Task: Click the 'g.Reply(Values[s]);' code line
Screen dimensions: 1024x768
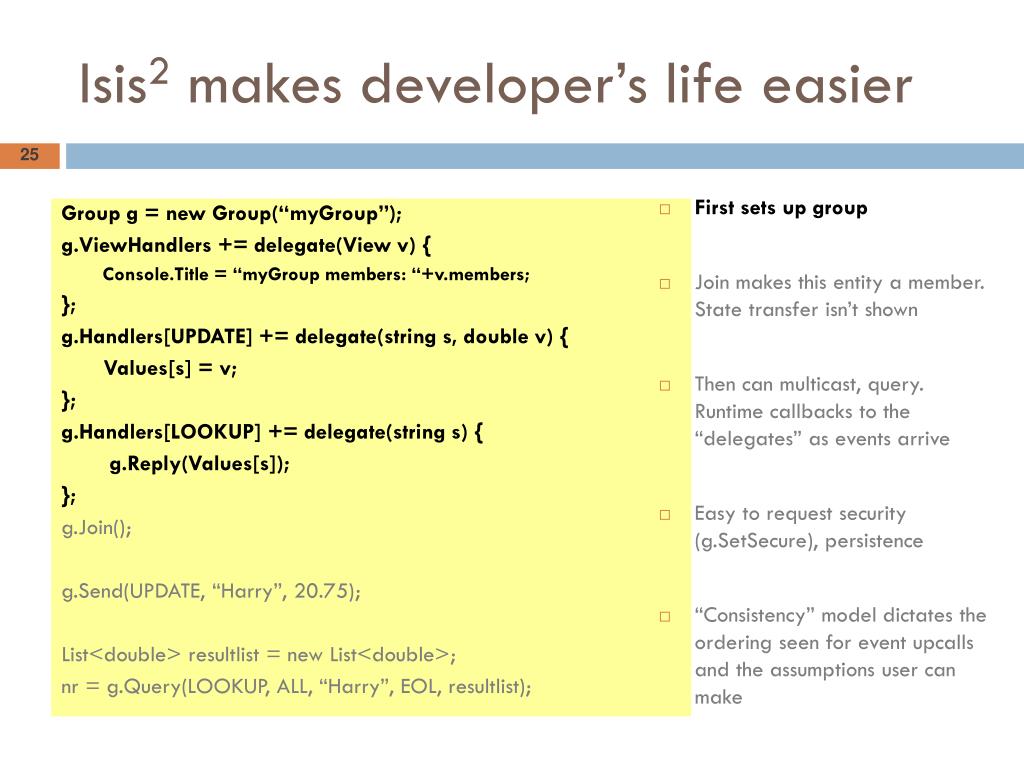Action: point(199,464)
